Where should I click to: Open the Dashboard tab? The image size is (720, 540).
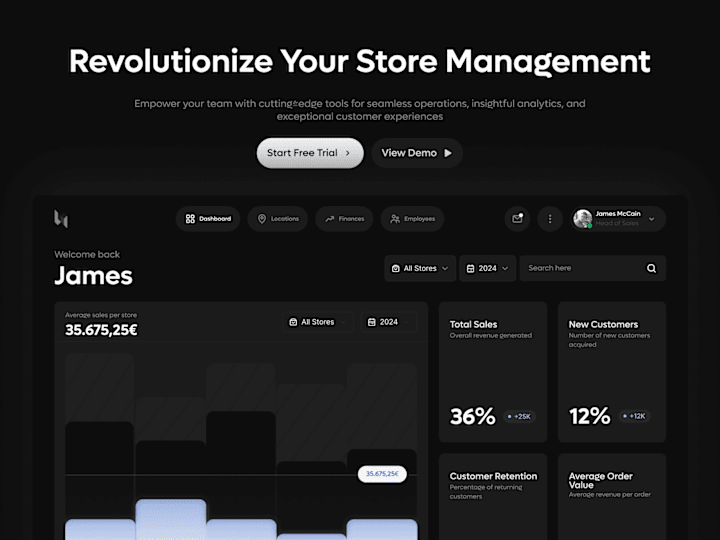pos(208,219)
